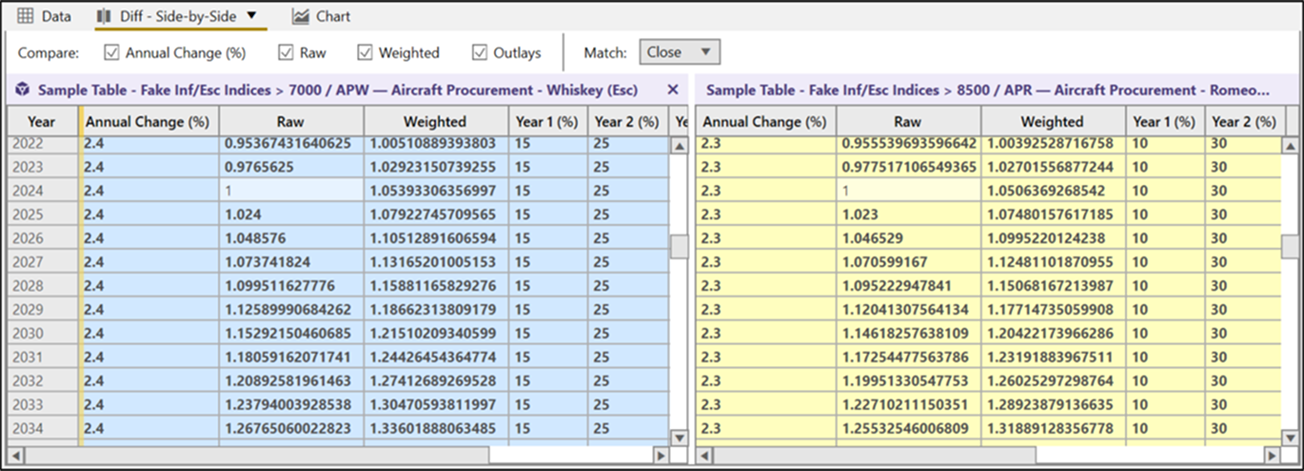Click the cube icon in left panel title

pyautogui.click(x=22, y=89)
